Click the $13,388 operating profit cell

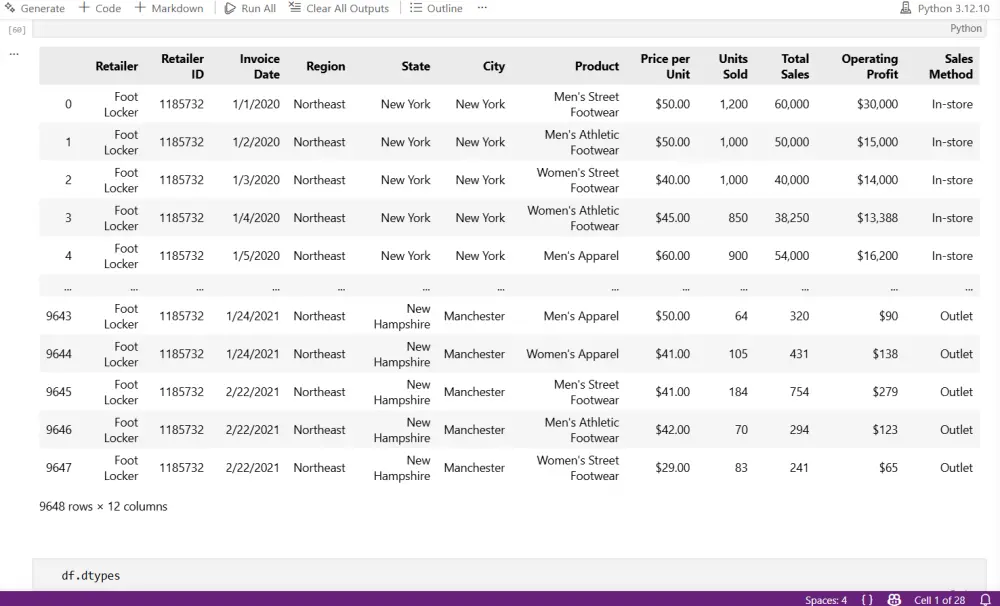(877, 218)
